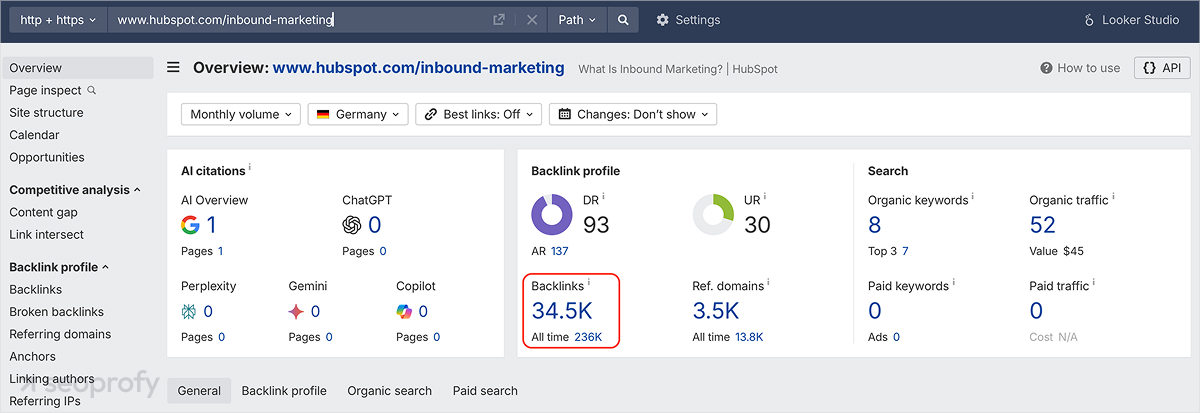Click the UR donut chart
Viewport: 1200px width, 413px height.
[713, 215]
